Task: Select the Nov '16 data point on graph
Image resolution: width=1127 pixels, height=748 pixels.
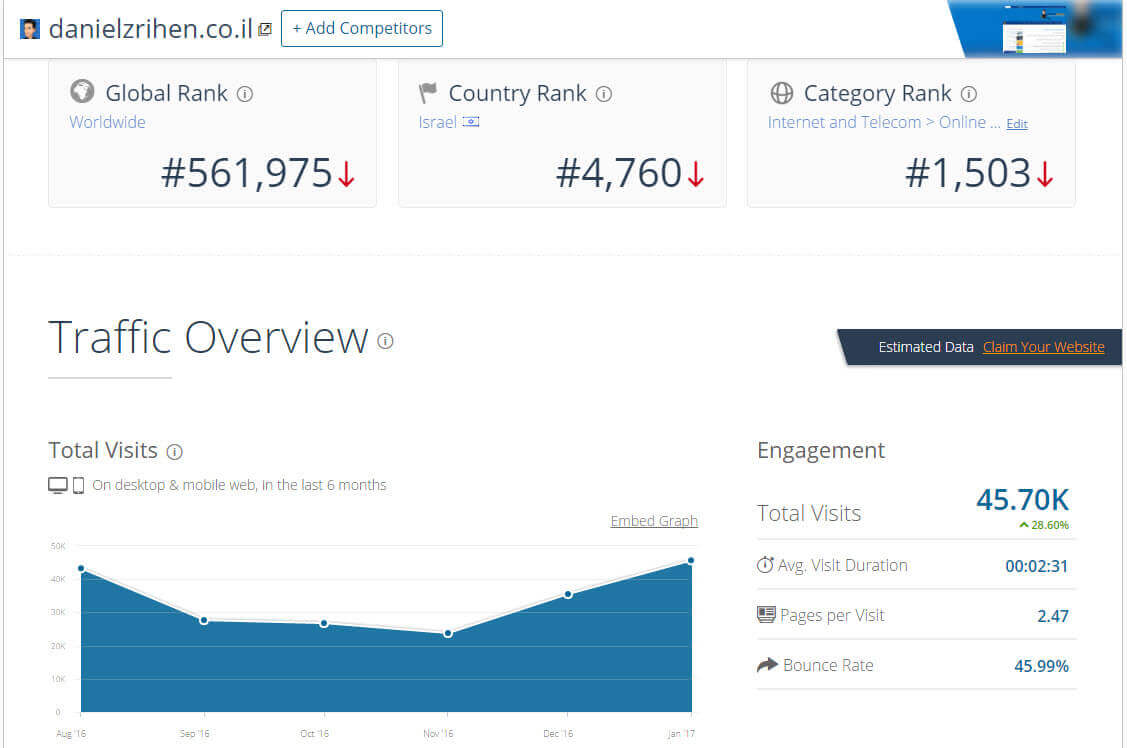Action: coord(448,633)
